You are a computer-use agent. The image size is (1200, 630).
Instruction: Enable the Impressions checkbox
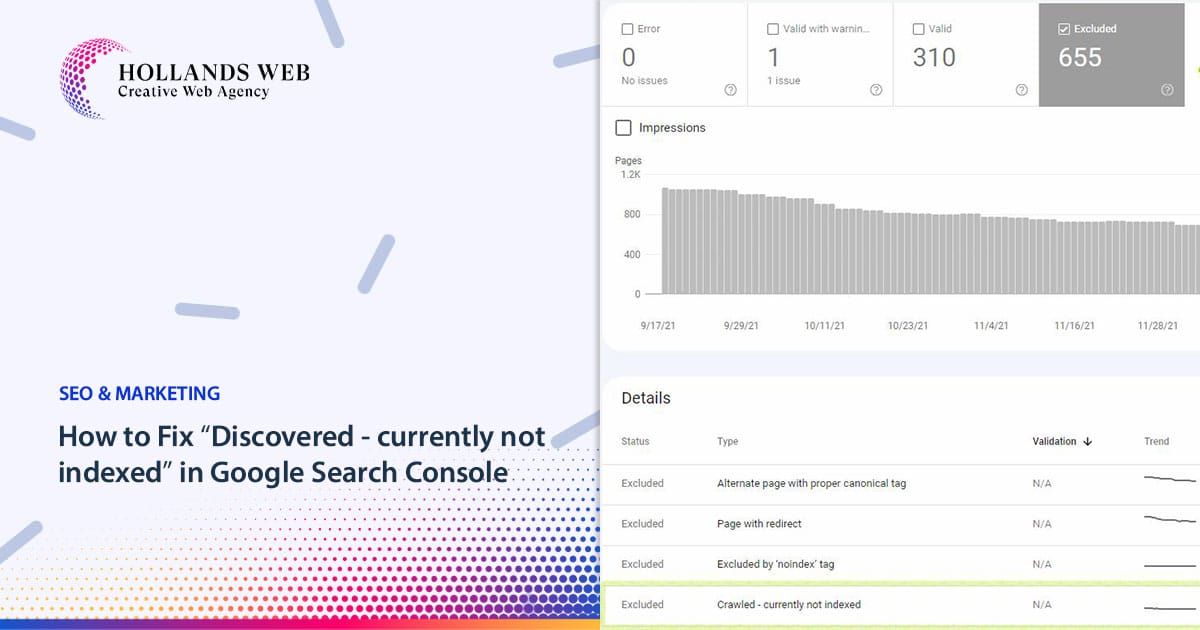(624, 128)
